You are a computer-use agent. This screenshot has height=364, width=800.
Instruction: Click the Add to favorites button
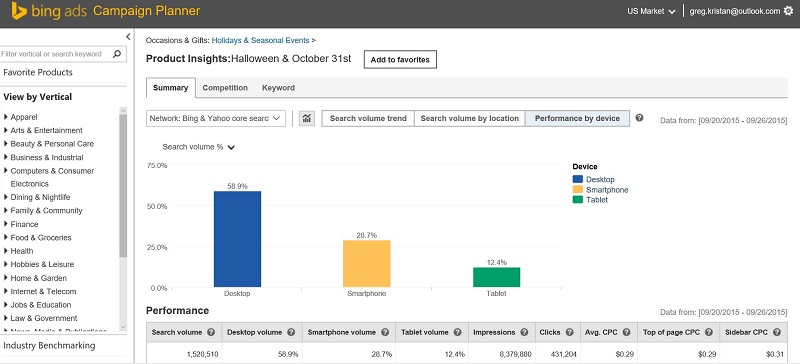[400, 60]
